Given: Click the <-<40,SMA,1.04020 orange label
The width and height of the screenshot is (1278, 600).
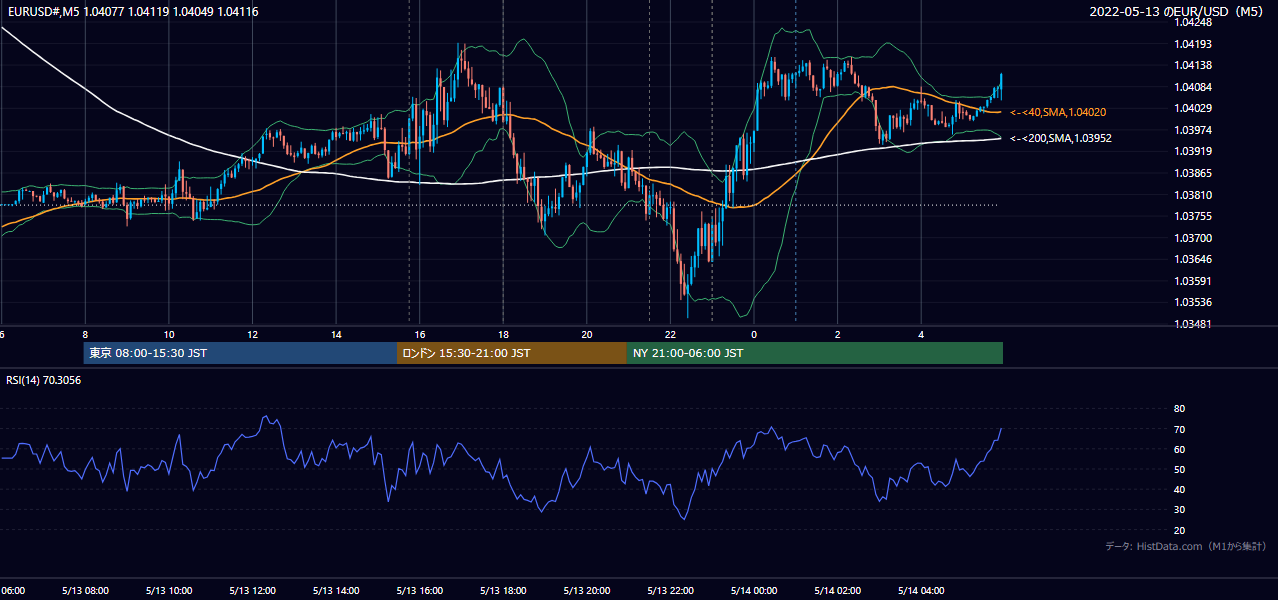Looking at the screenshot, I should (x=1058, y=112).
